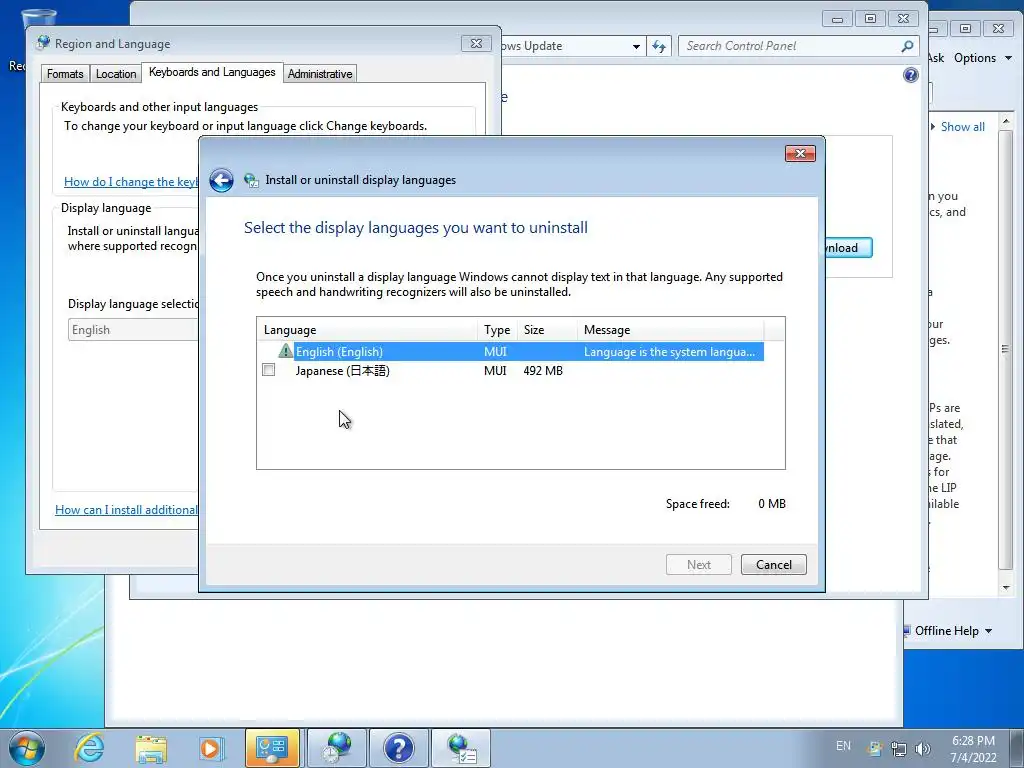Click Show all in Help window
Viewport: 1024px width, 768px height.
pyautogui.click(x=963, y=127)
